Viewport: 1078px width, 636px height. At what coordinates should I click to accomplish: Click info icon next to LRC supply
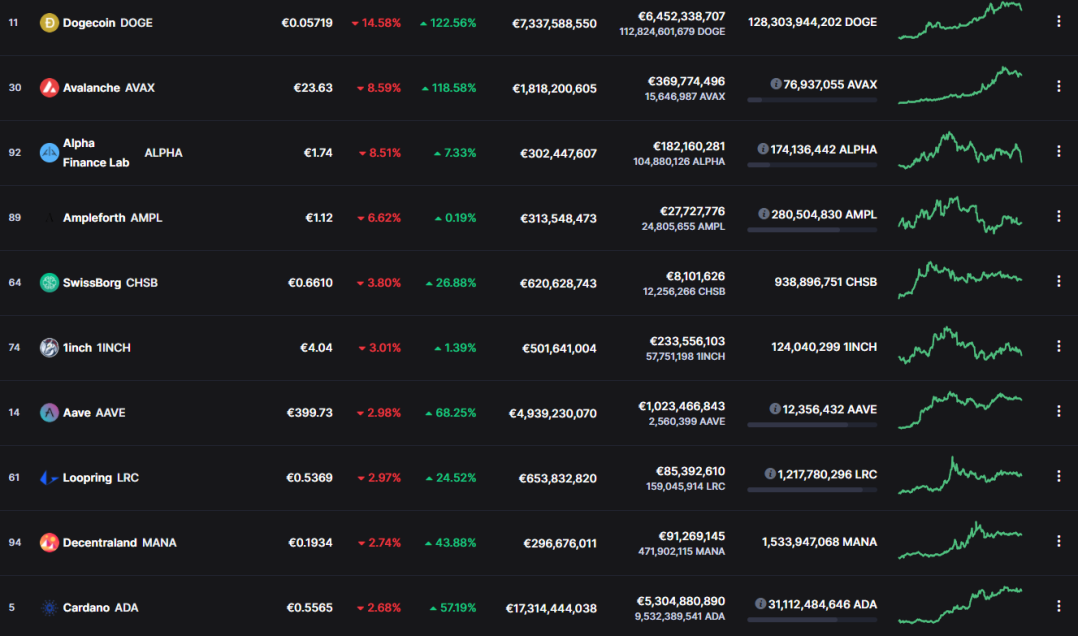pyautogui.click(x=770, y=474)
